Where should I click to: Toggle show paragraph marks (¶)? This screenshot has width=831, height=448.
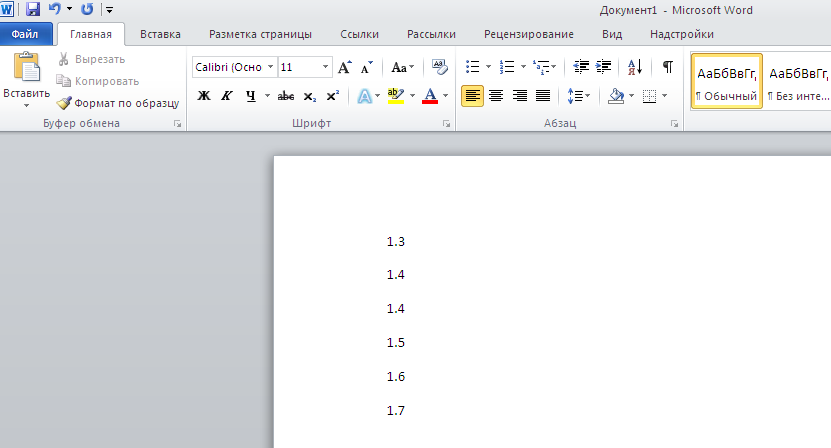point(667,67)
